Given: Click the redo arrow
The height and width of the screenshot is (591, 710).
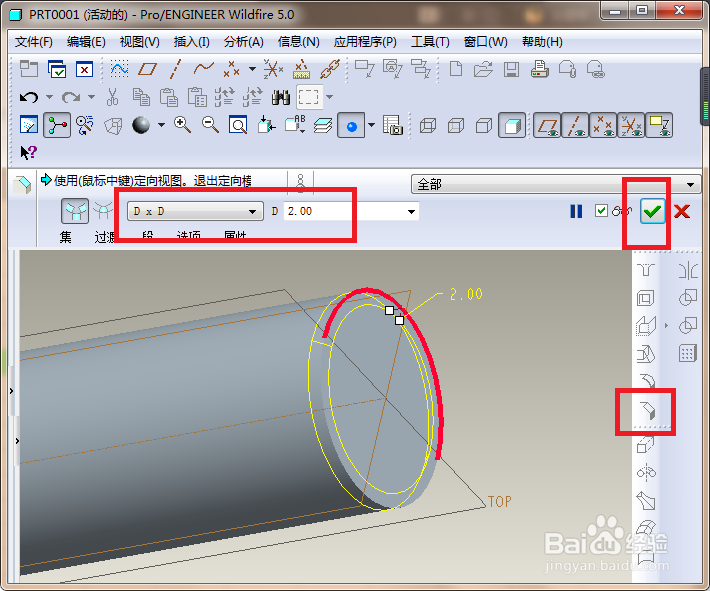Looking at the screenshot, I should point(71,97).
